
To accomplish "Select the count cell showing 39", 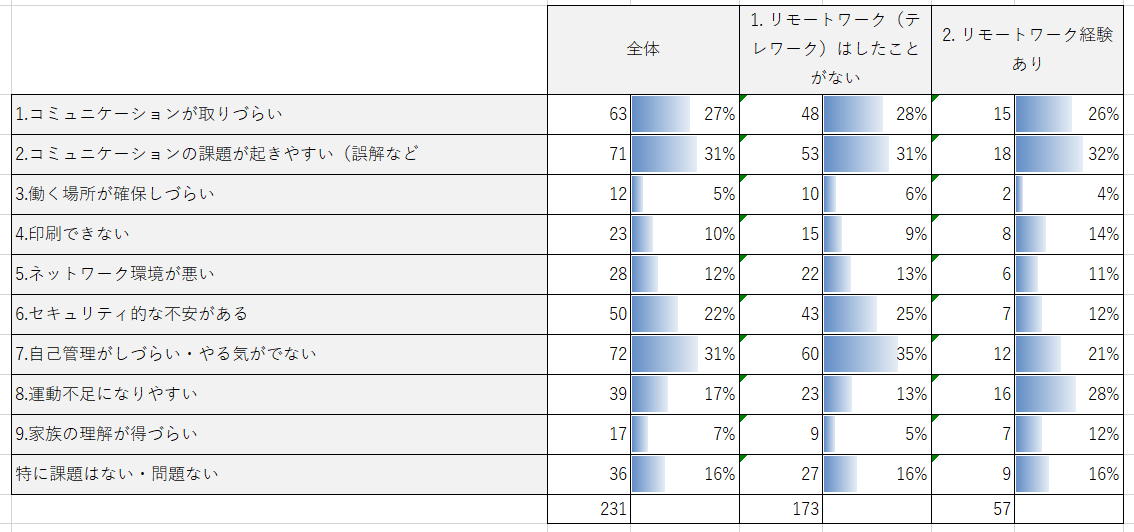I will [589, 394].
